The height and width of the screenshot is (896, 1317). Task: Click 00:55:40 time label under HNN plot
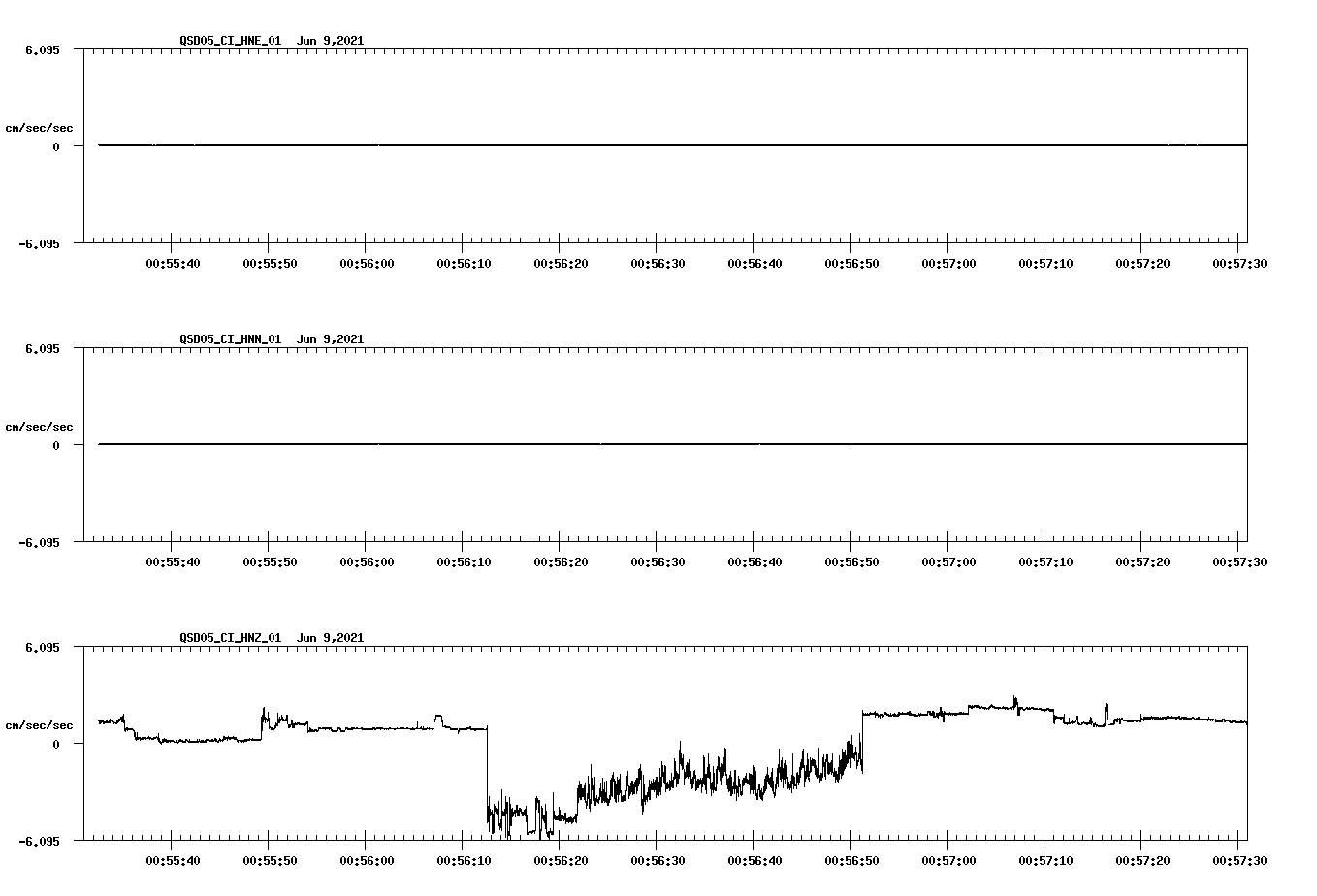173,562
